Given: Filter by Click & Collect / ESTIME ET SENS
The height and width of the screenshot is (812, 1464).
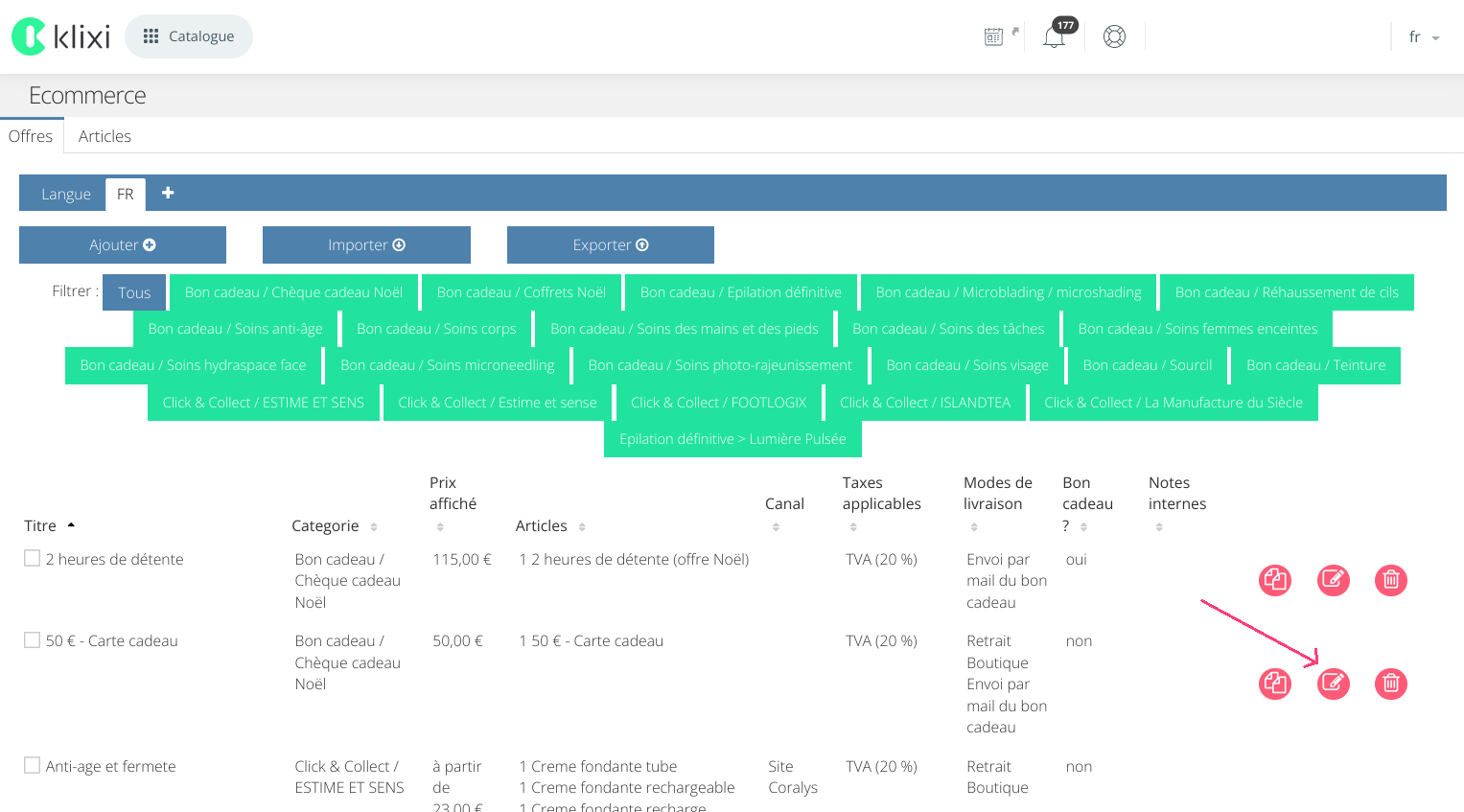Looking at the screenshot, I should (x=264, y=403).
